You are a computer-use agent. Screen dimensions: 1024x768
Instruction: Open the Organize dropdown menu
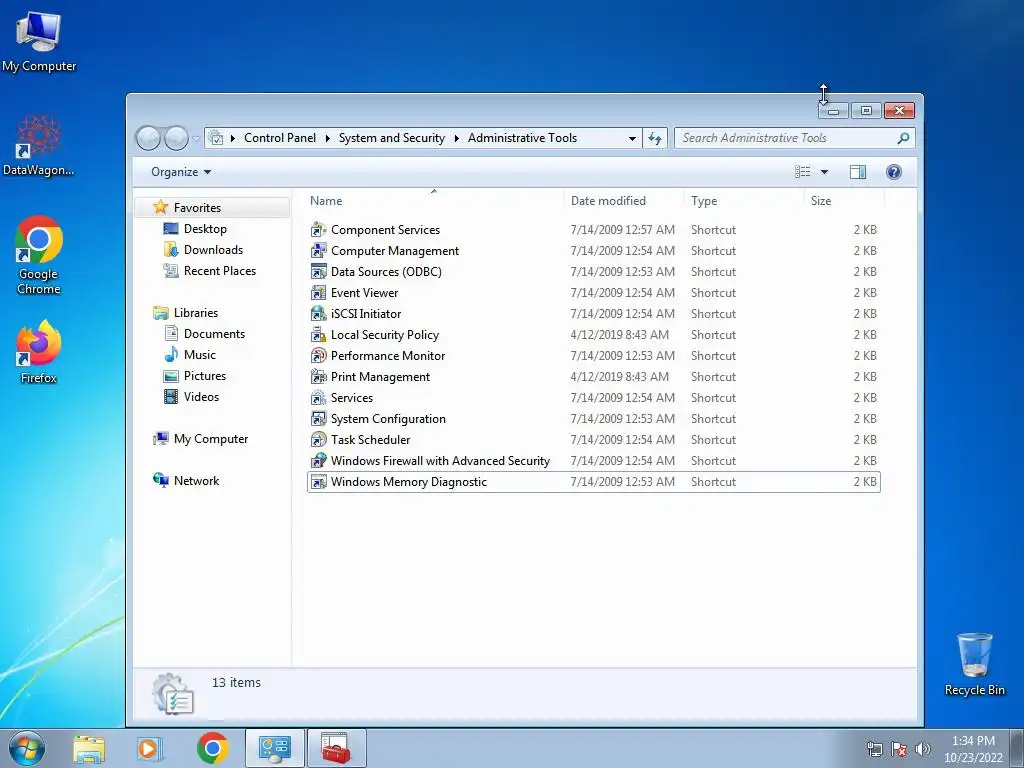(181, 172)
